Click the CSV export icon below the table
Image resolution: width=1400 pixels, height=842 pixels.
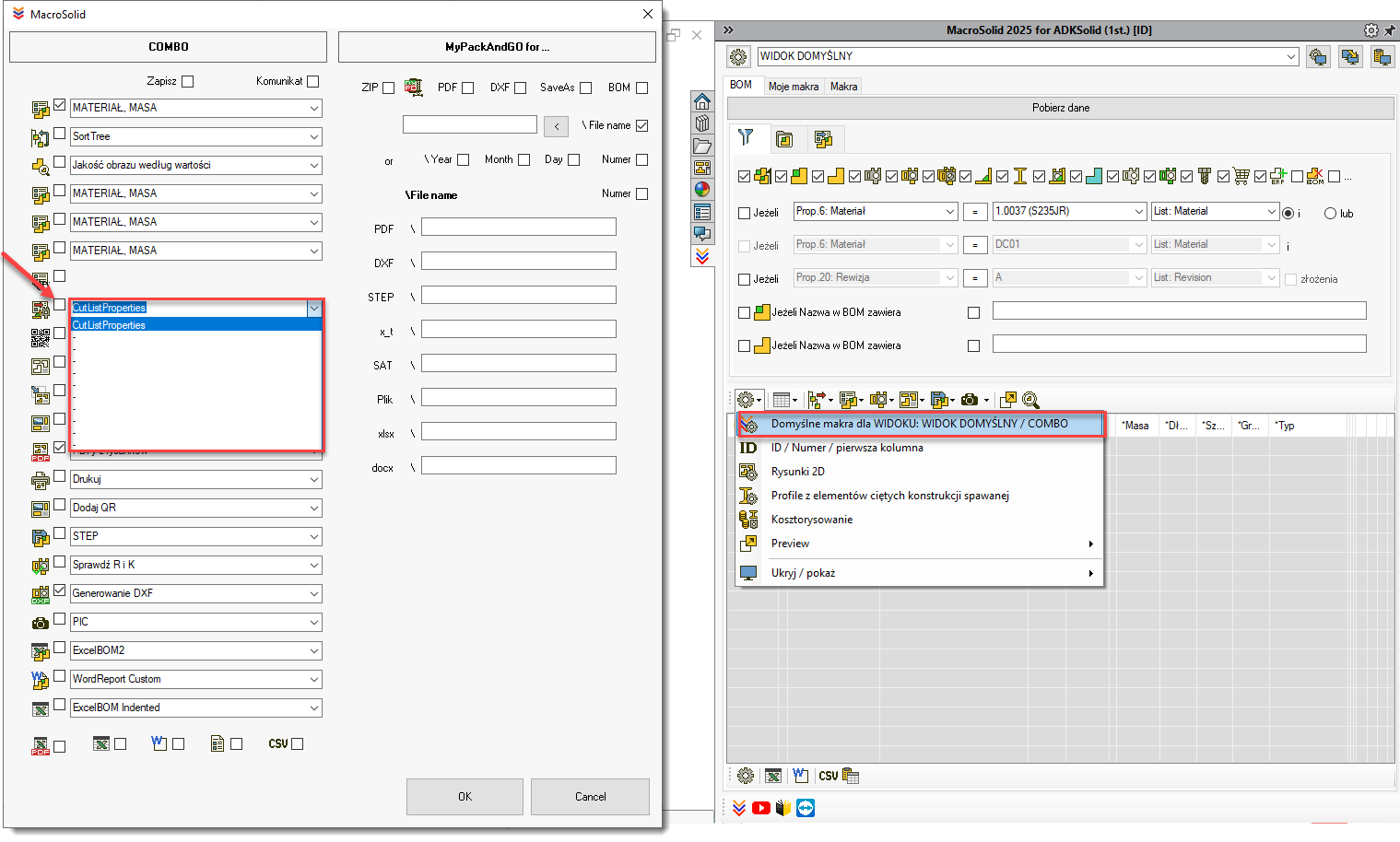[x=829, y=776]
